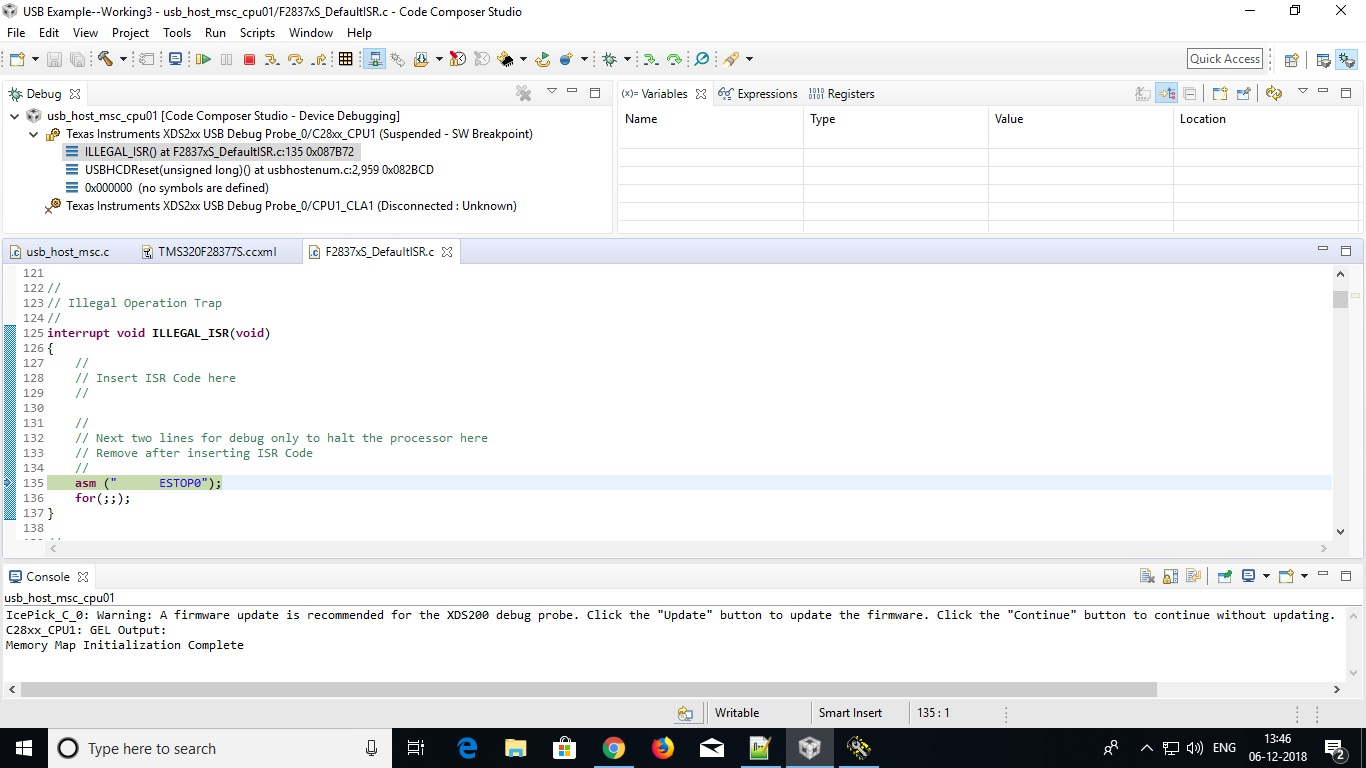Image resolution: width=1366 pixels, height=768 pixels.
Task: Open the Build hammer dropdown arrow
Action: (x=123, y=59)
